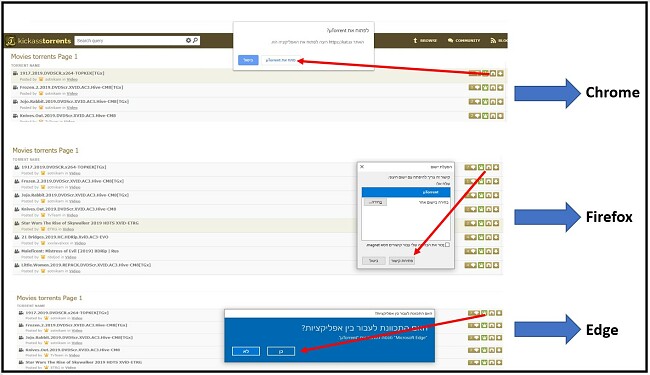The height and width of the screenshot is (375, 650).
Task: Click Open link button in Firefox dialog
Action: coord(402,261)
